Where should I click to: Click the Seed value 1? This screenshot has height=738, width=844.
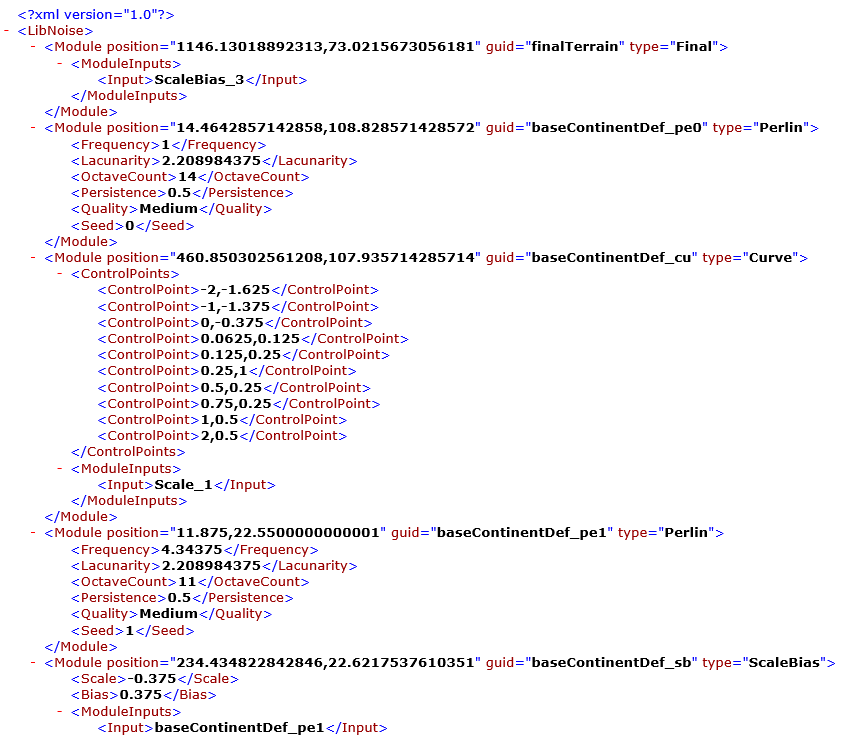point(130,631)
